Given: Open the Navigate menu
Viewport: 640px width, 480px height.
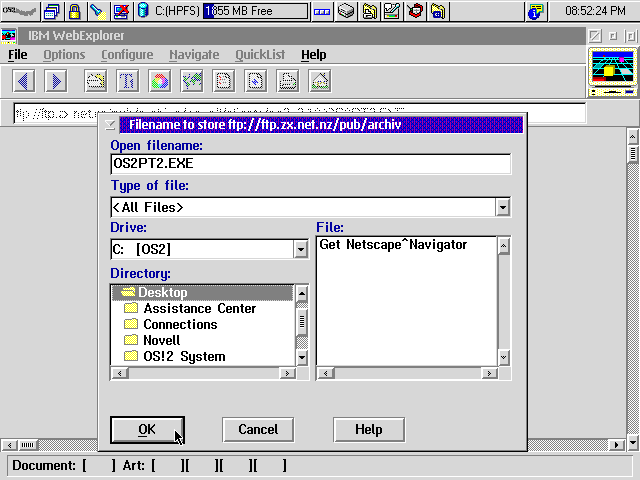Looking at the screenshot, I should 194,55.
